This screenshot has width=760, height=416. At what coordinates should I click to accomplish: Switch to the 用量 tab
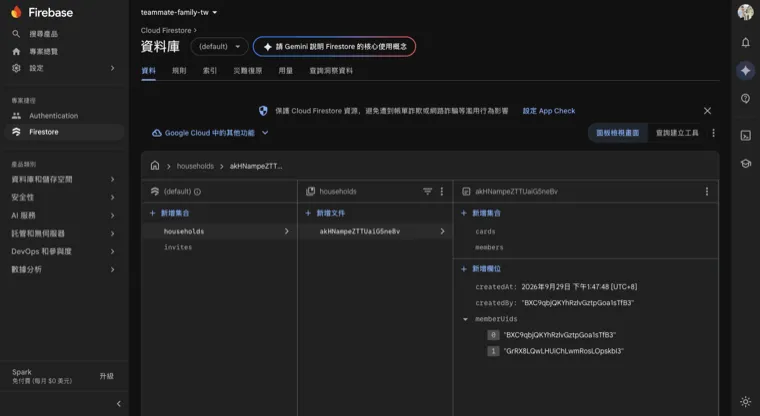(285, 71)
